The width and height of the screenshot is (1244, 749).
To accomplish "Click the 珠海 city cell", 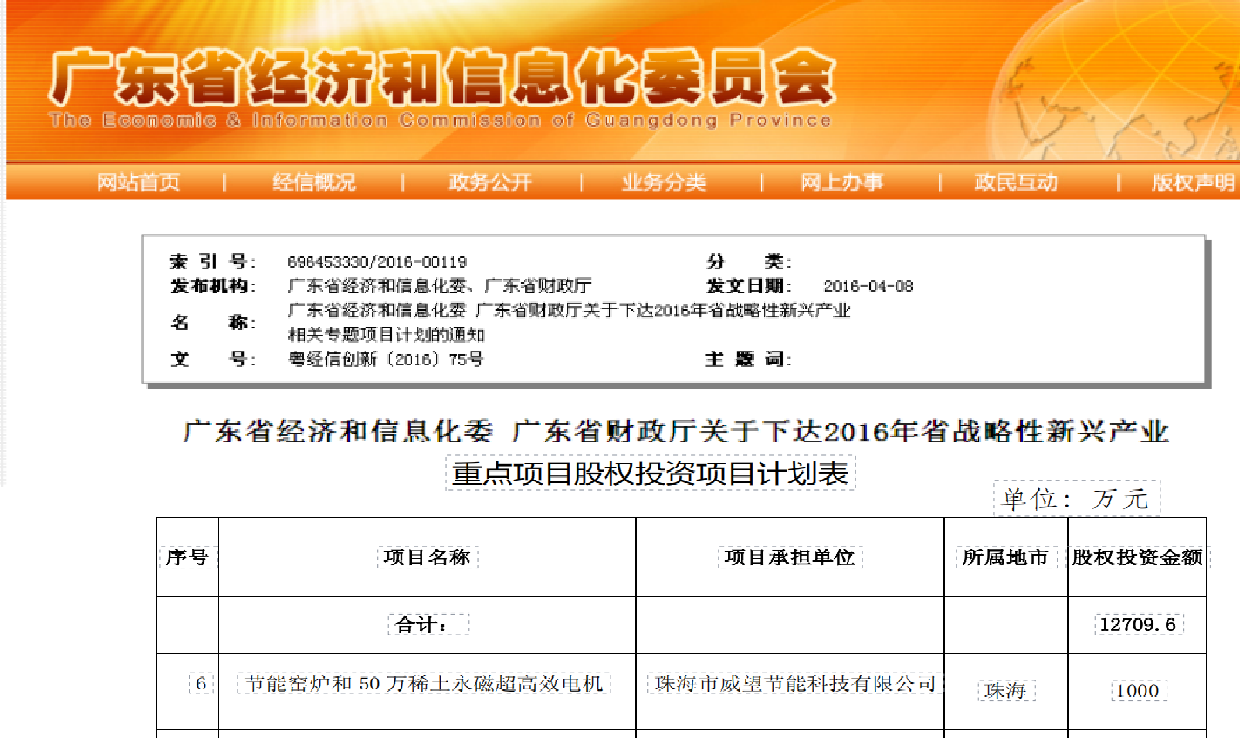I will pyautogui.click(x=1005, y=691).
